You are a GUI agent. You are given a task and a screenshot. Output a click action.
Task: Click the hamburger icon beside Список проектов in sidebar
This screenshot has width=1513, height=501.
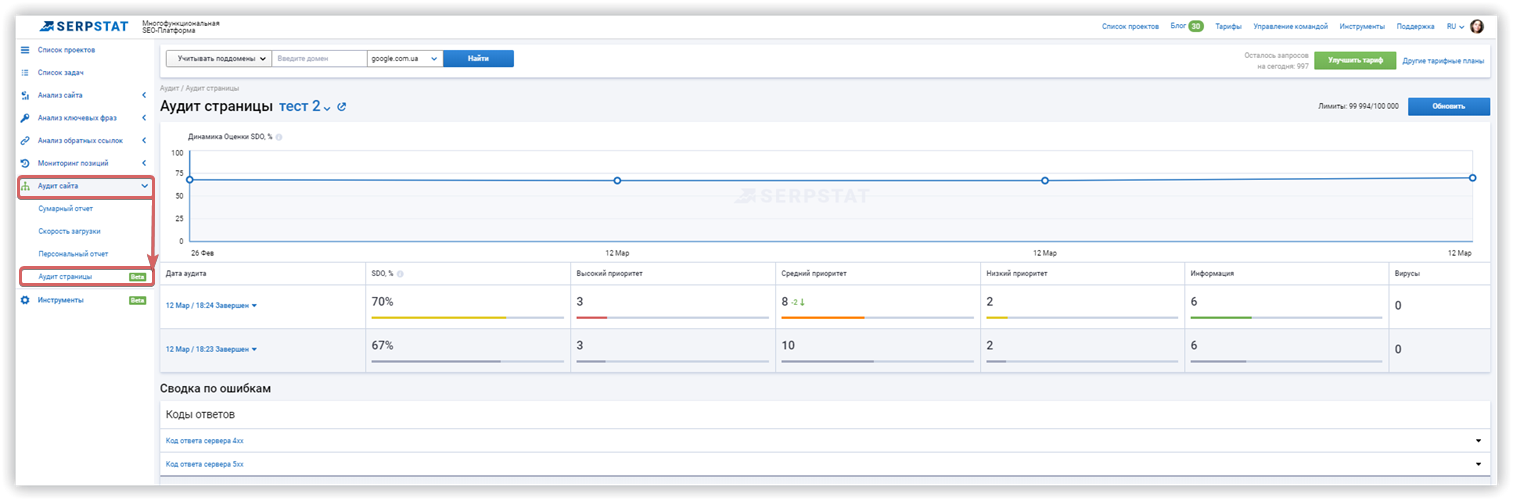(25, 49)
